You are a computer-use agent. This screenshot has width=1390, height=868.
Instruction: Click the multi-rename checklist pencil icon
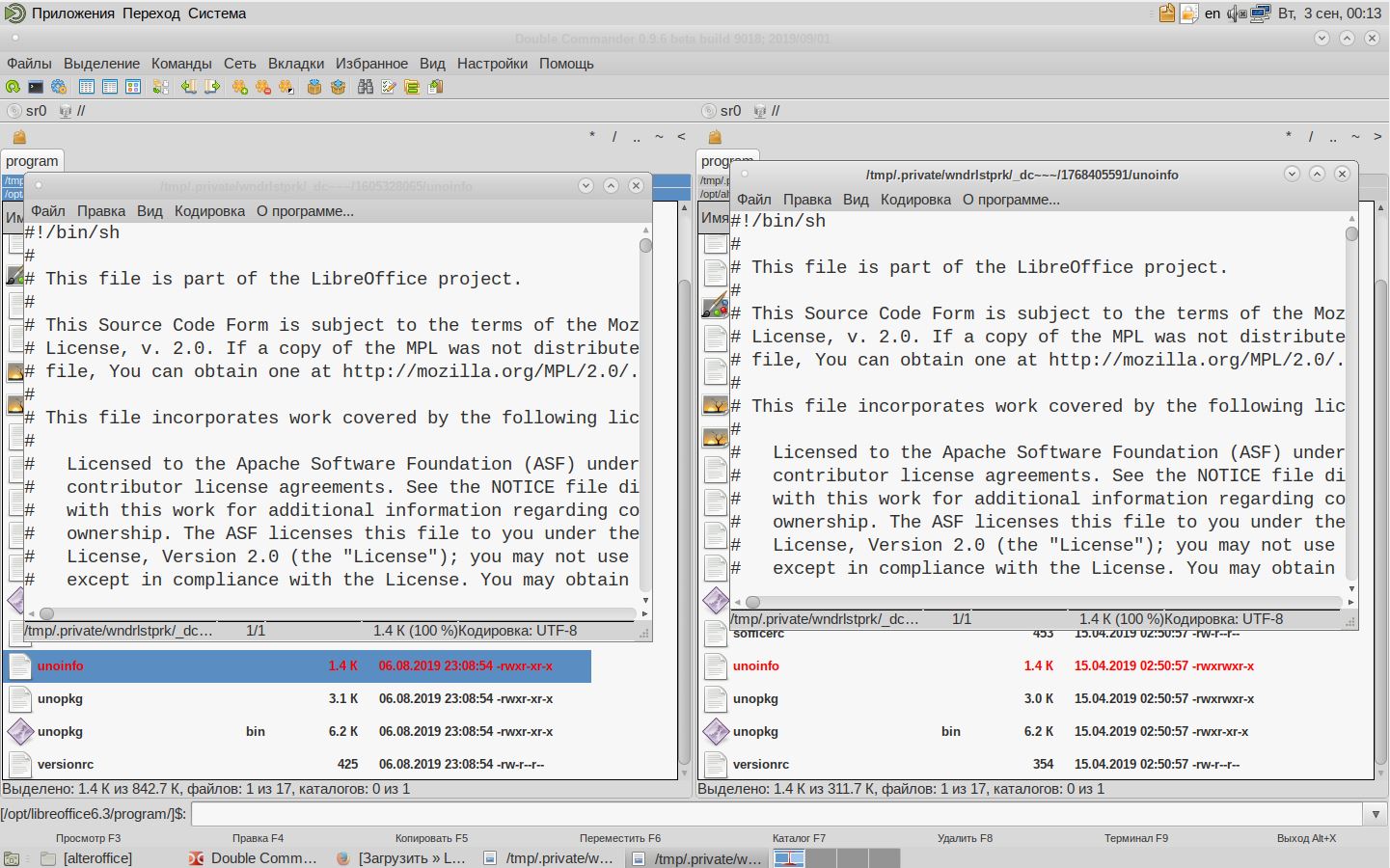(x=389, y=87)
